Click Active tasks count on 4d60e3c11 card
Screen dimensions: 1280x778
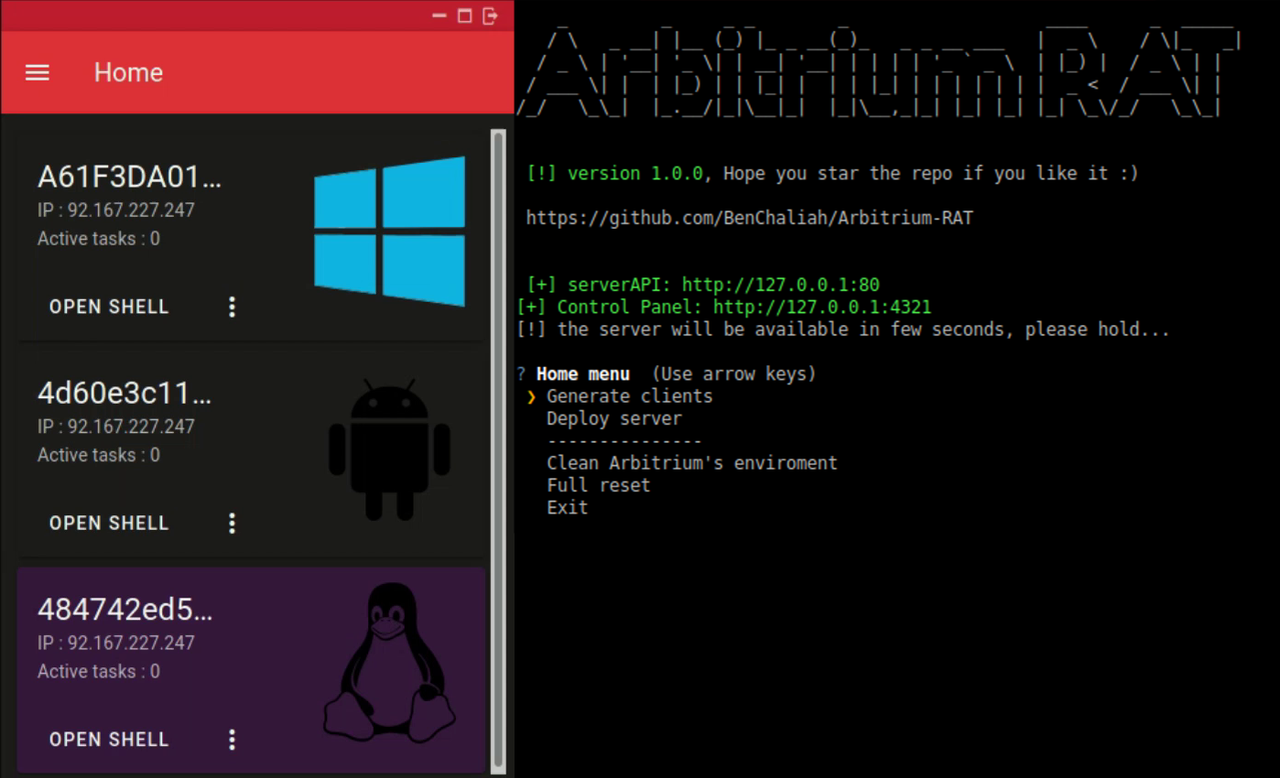click(x=98, y=455)
